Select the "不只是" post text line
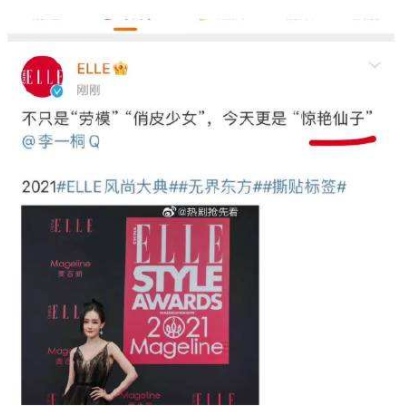The height and width of the screenshot is (414, 416). tap(197, 118)
